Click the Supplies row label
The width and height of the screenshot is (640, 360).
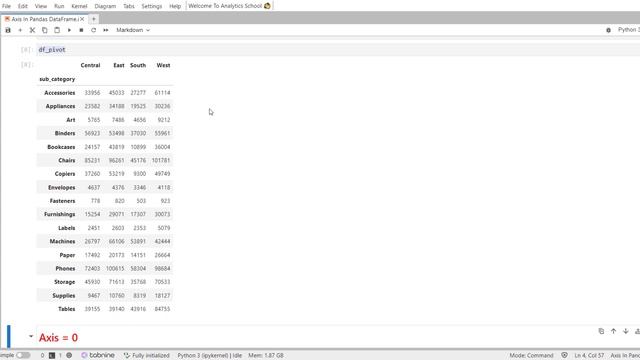(64, 296)
